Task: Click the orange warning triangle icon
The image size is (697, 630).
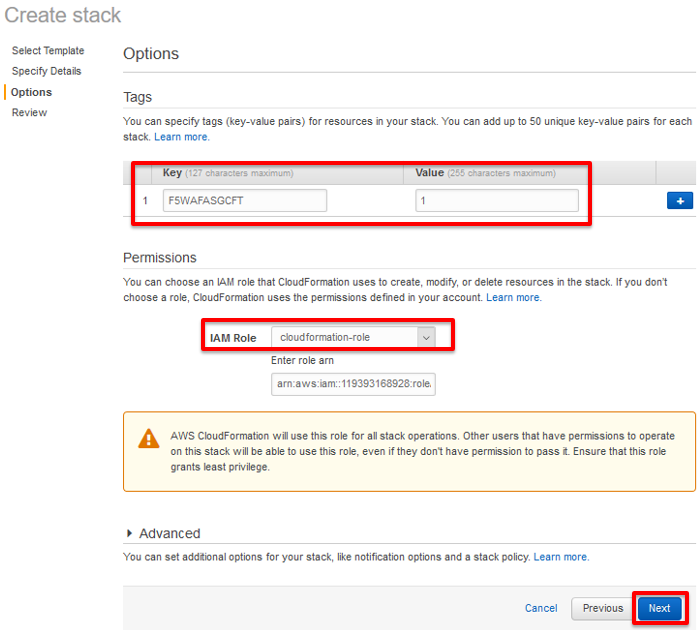Action: 148,438
